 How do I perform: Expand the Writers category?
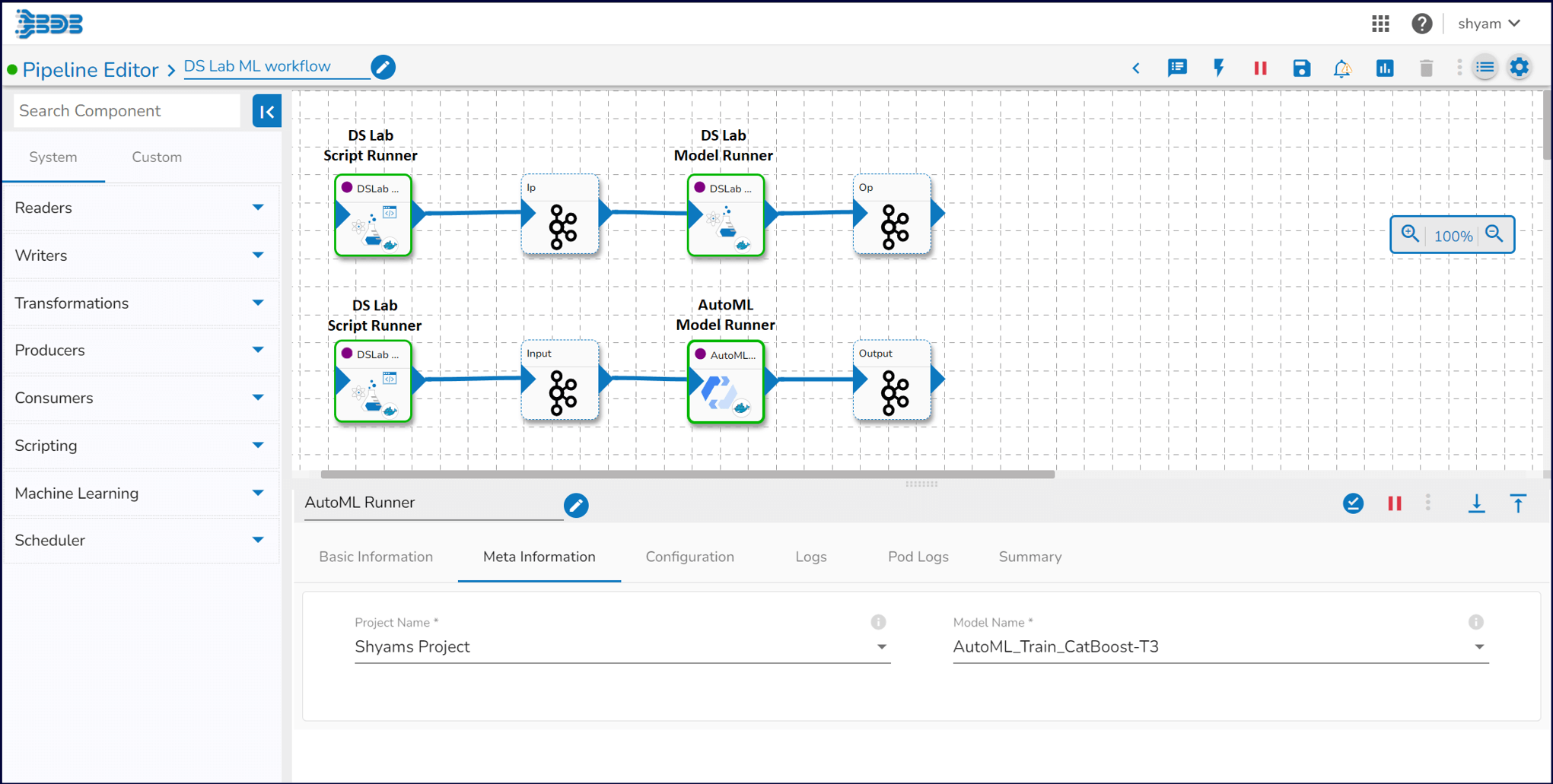(x=141, y=256)
